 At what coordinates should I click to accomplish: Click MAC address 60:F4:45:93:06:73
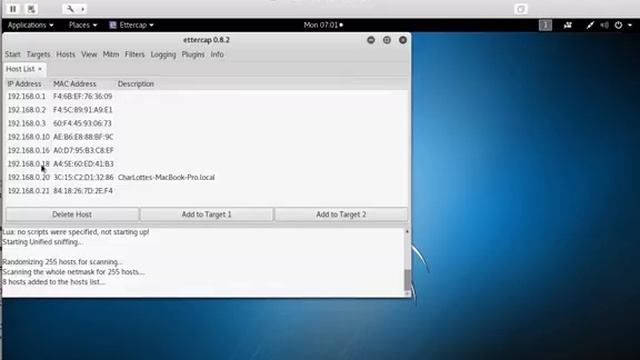click(82, 123)
